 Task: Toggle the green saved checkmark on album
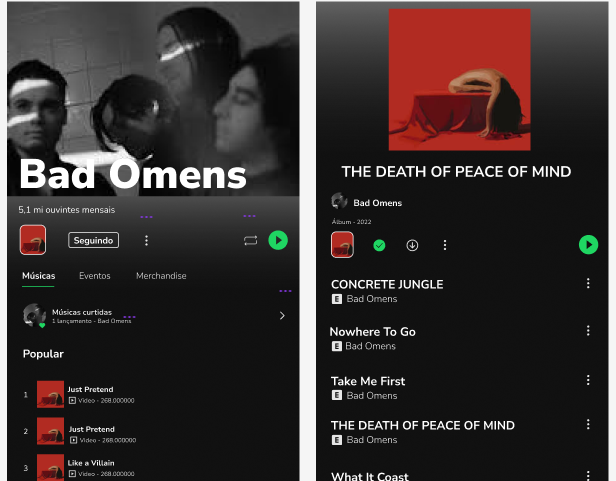coord(379,246)
